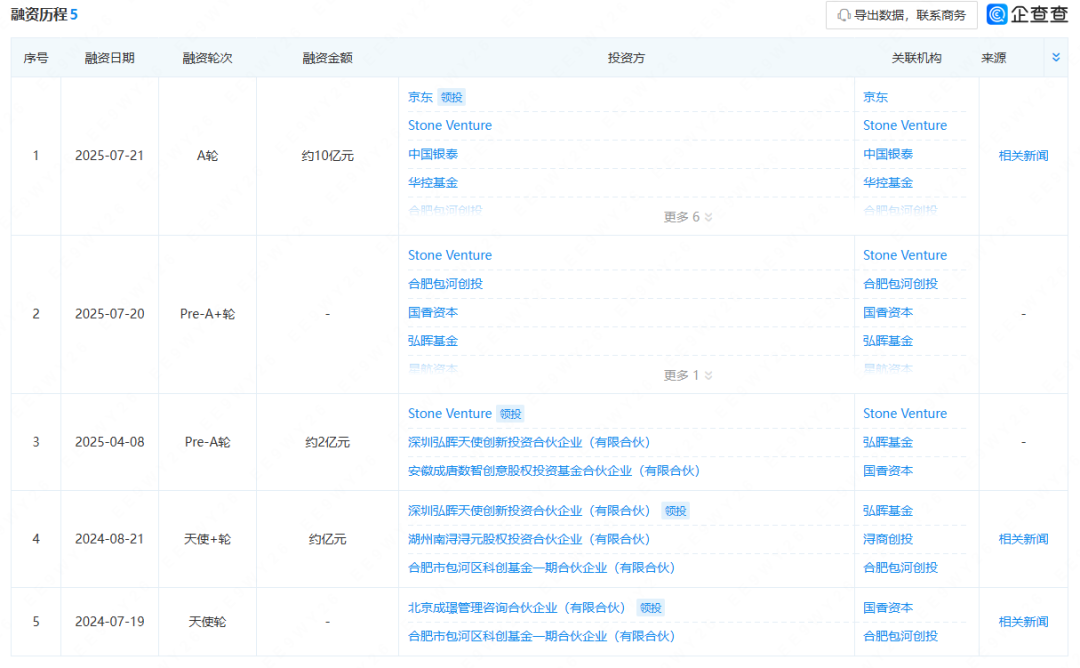Click the 融资金额 column header

(327, 58)
